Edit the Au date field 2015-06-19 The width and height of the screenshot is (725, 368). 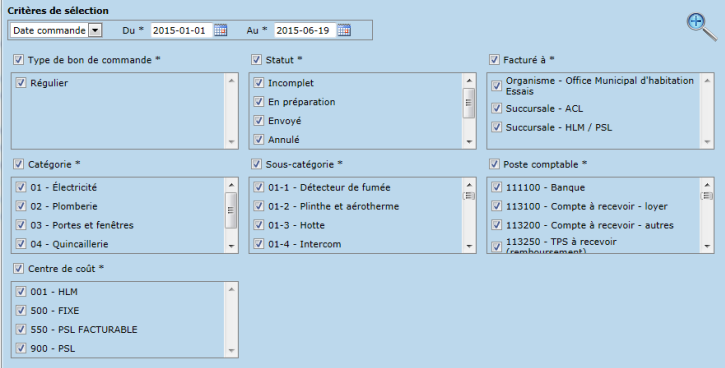(x=305, y=31)
